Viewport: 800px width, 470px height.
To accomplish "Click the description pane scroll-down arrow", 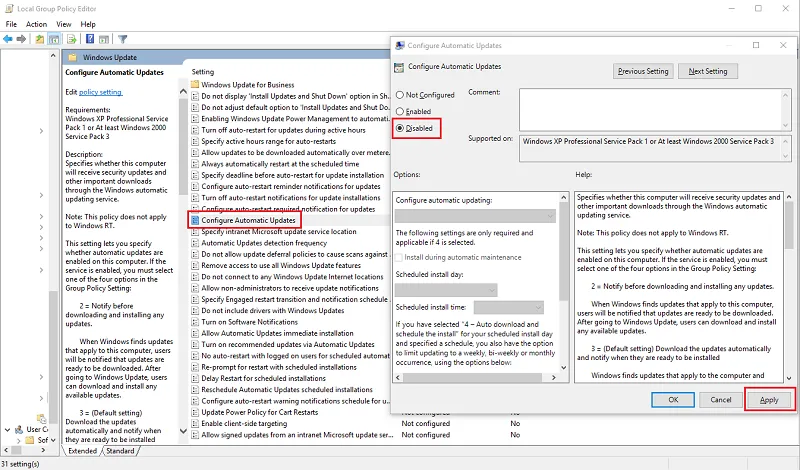I will [183, 431].
